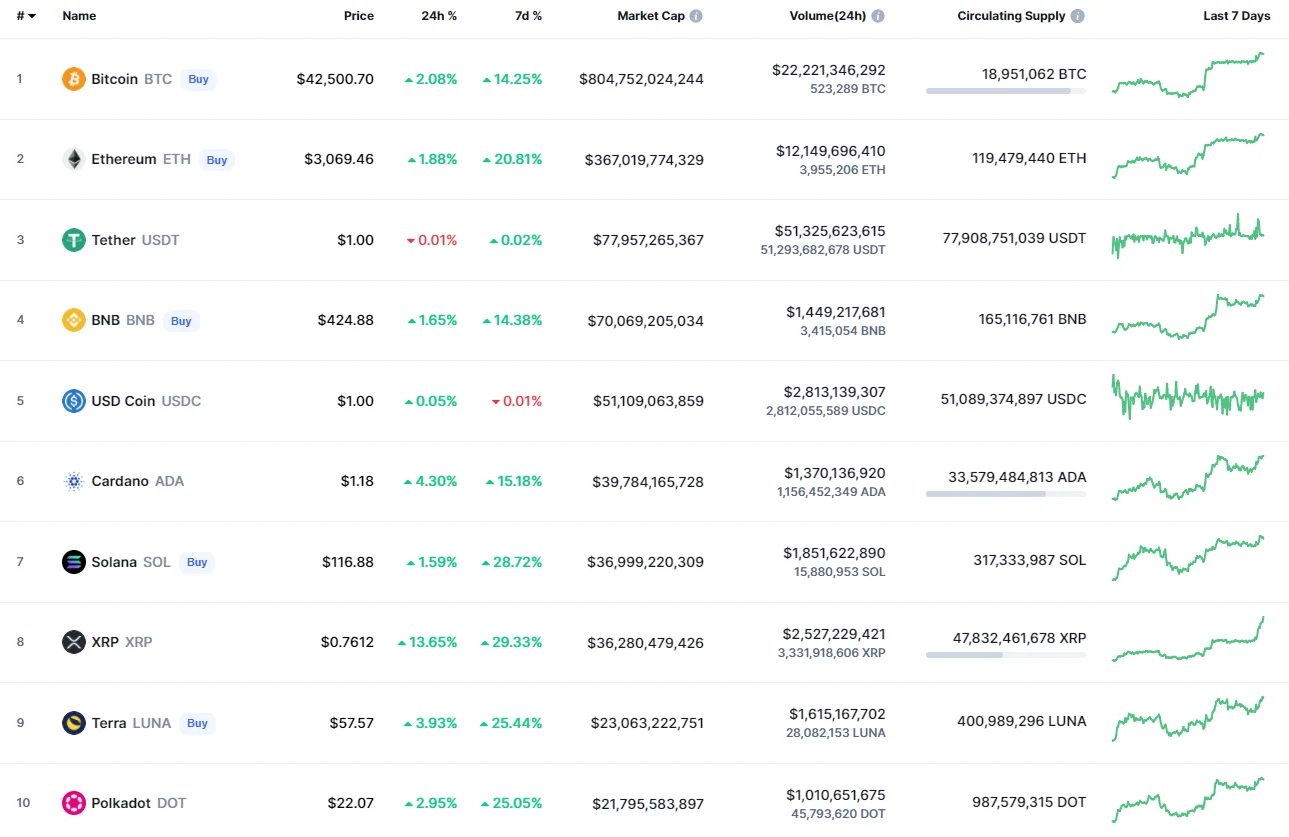Screen dimensions: 1289x837
Task: Click the XRP logo icon
Action: pyautogui.click(x=74, y=642)
